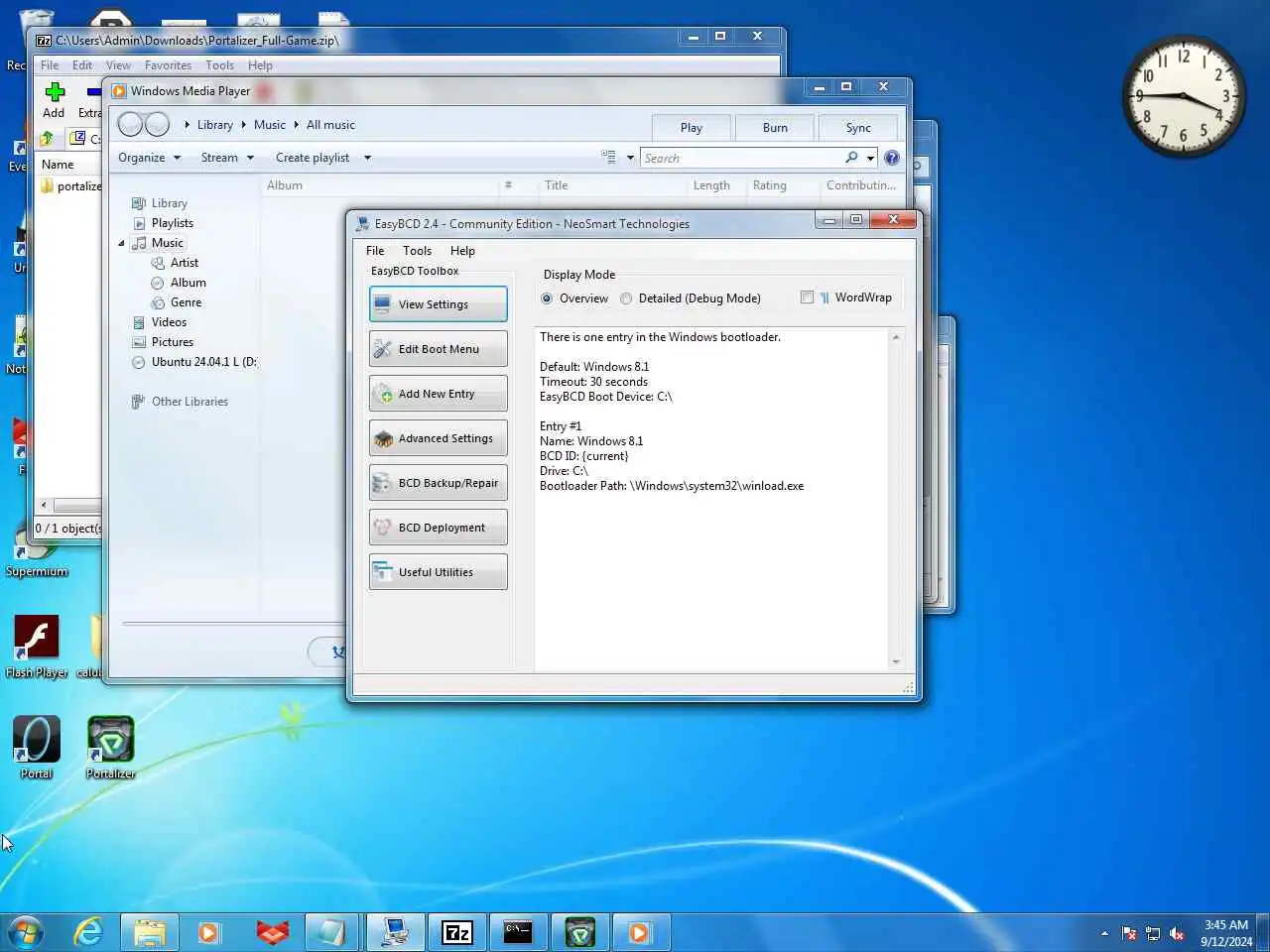Image resolution: width=1270 pixels, height=952 pixels.
Task: Click volume muted tray icon
Action: 1177,933
